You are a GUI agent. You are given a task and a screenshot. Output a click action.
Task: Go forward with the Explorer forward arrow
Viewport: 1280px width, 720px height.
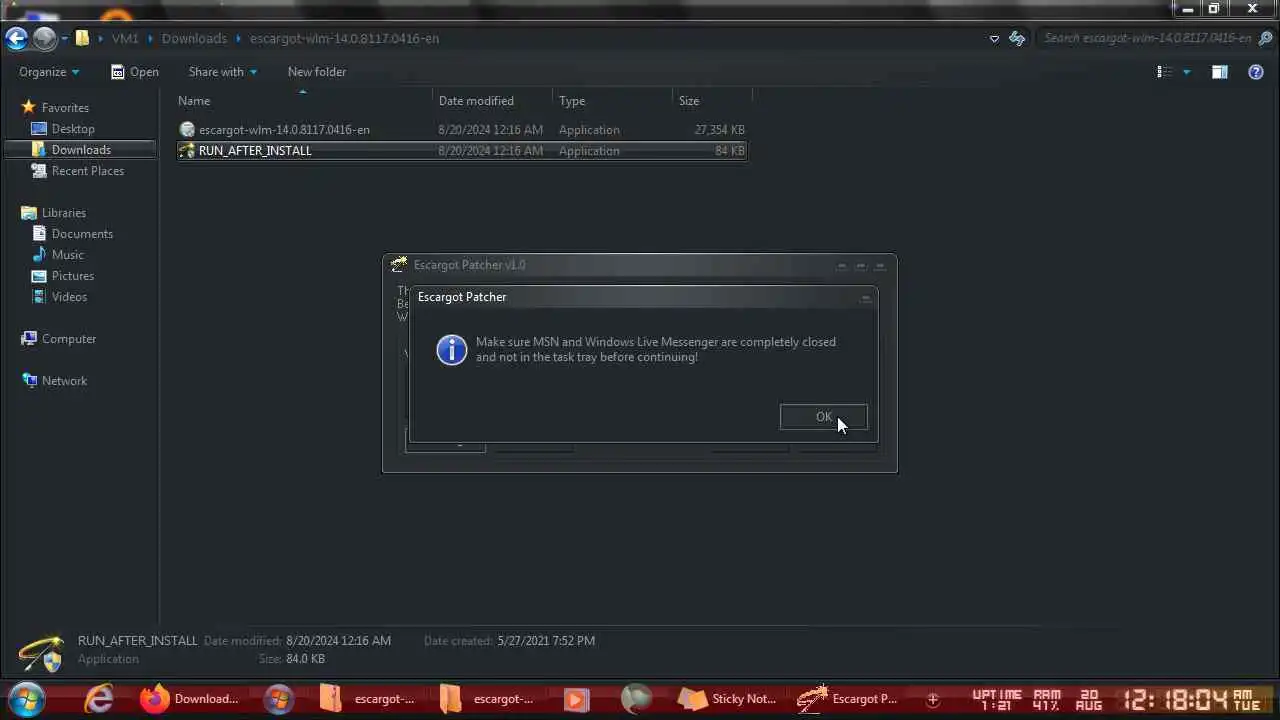tap(45, 38)
